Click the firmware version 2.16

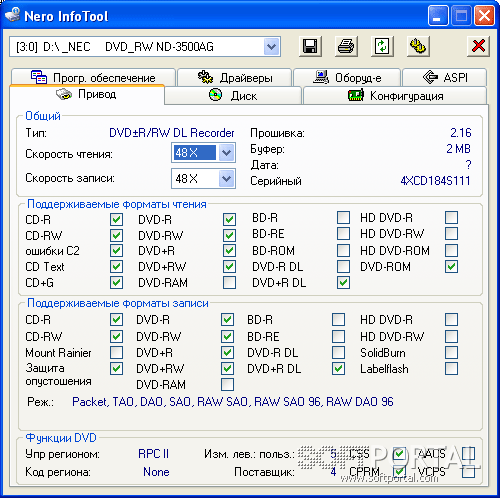pos(461,133)
